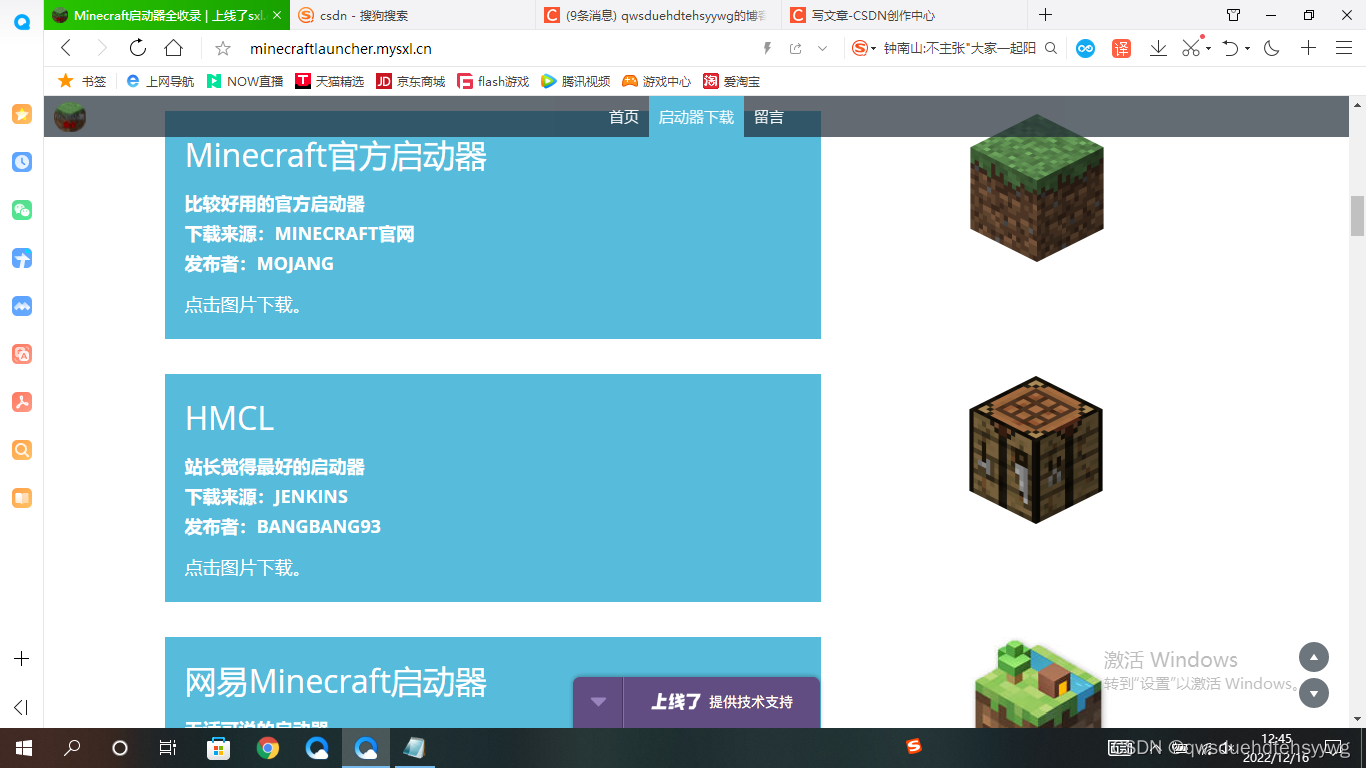This screenshot has width=1366, height=768.
Task: Click the 上线了 提供技术支持 banner
Action: 722,702
